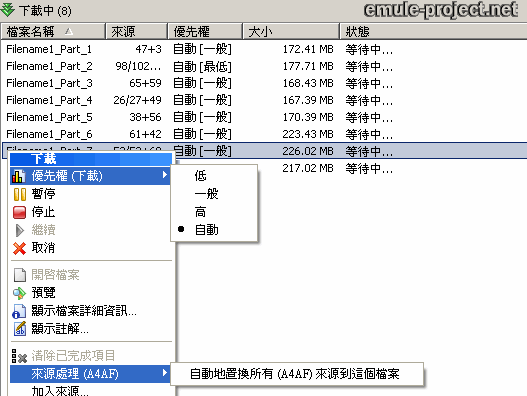Click the file details info icon
The width and height of the screenshot is (527, 396).
tap(19, 311)
